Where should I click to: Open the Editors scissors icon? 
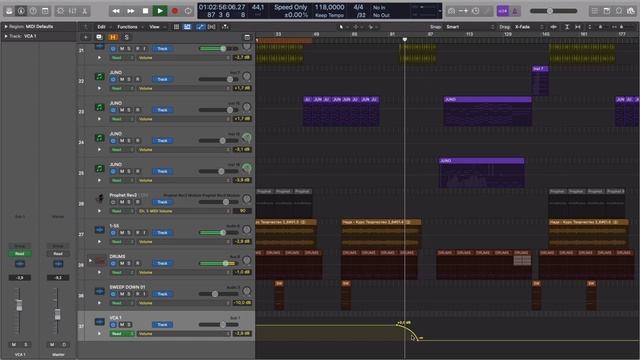(x=84, y=11)
